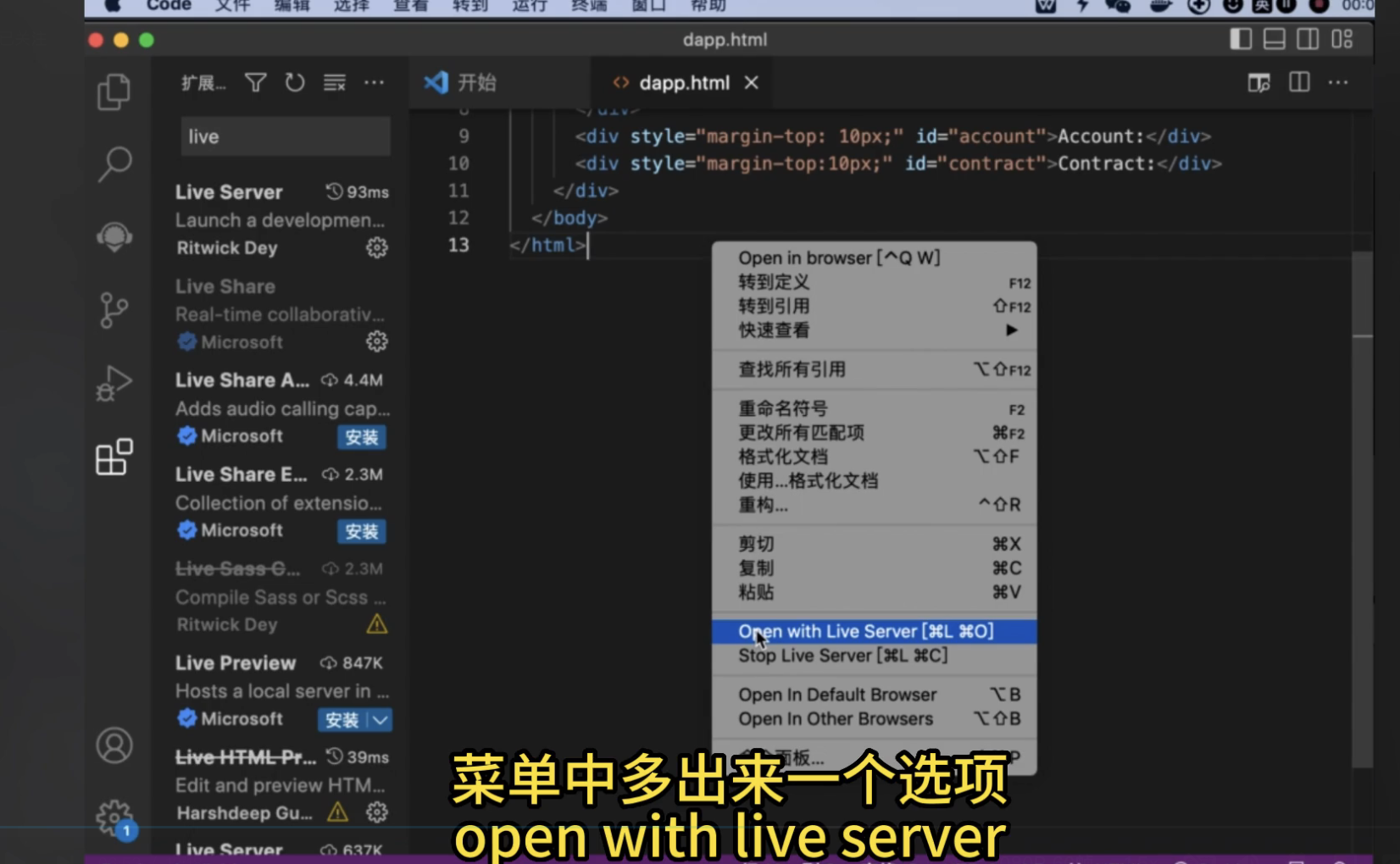Switch to the 开始 tab
The image size is (1400, 864).
pyautogui.click(x=476, y=82)
